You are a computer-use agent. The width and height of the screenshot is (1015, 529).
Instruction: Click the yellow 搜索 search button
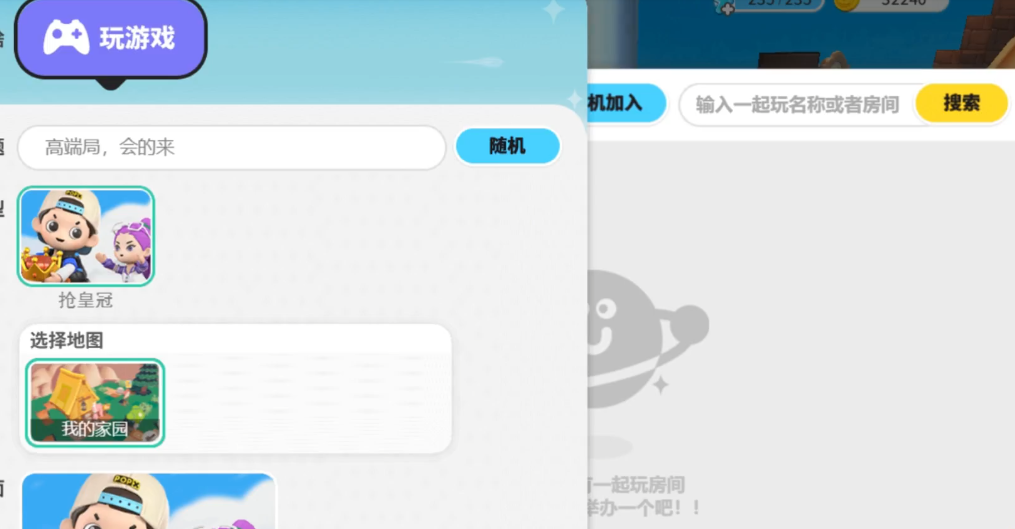[x=961, y=103]
